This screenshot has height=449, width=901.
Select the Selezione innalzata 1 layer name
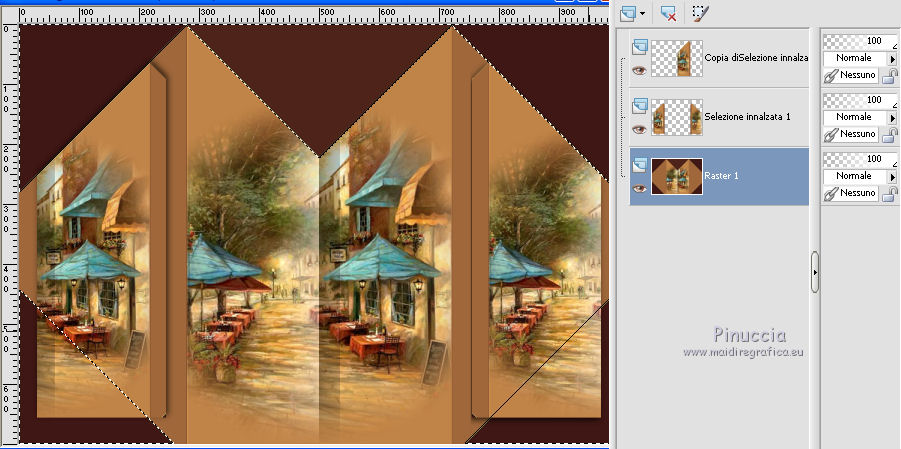coord(748,117)
